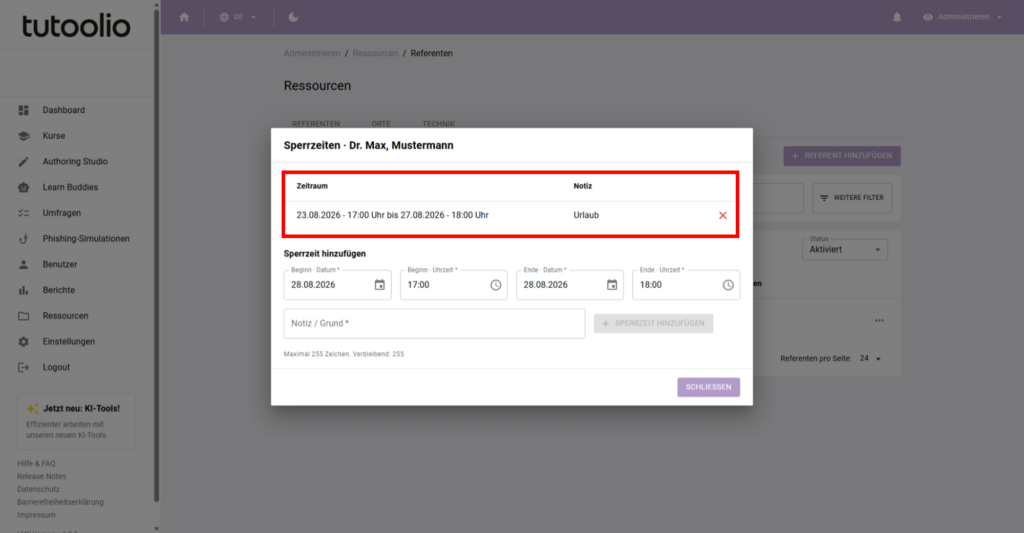The height and width of the screenshot is (533, 1024).
Task: Open the Release Notes link
Action: [41, 477]
